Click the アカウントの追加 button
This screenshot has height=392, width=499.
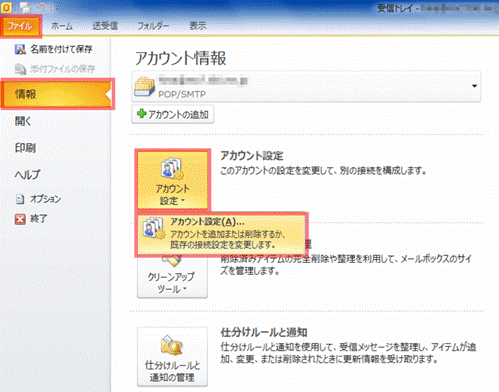(173, 114)
